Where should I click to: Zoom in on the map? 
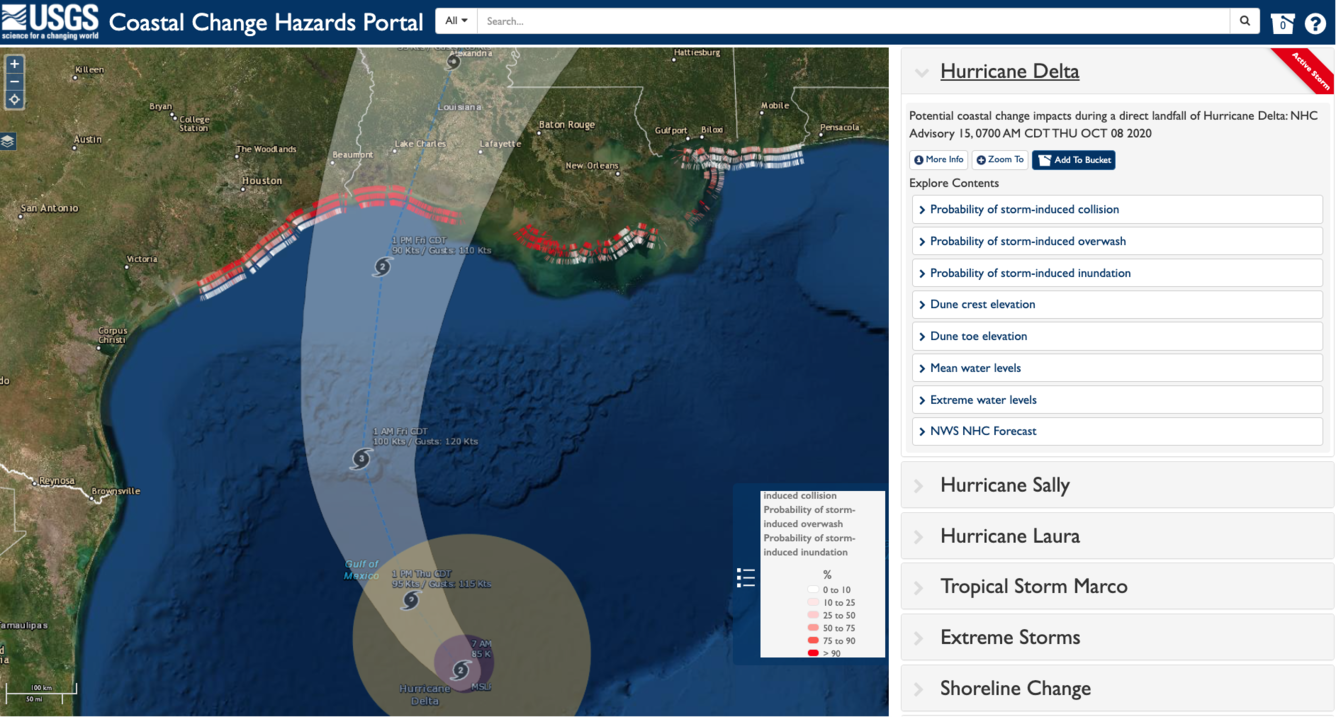point(14,64)
